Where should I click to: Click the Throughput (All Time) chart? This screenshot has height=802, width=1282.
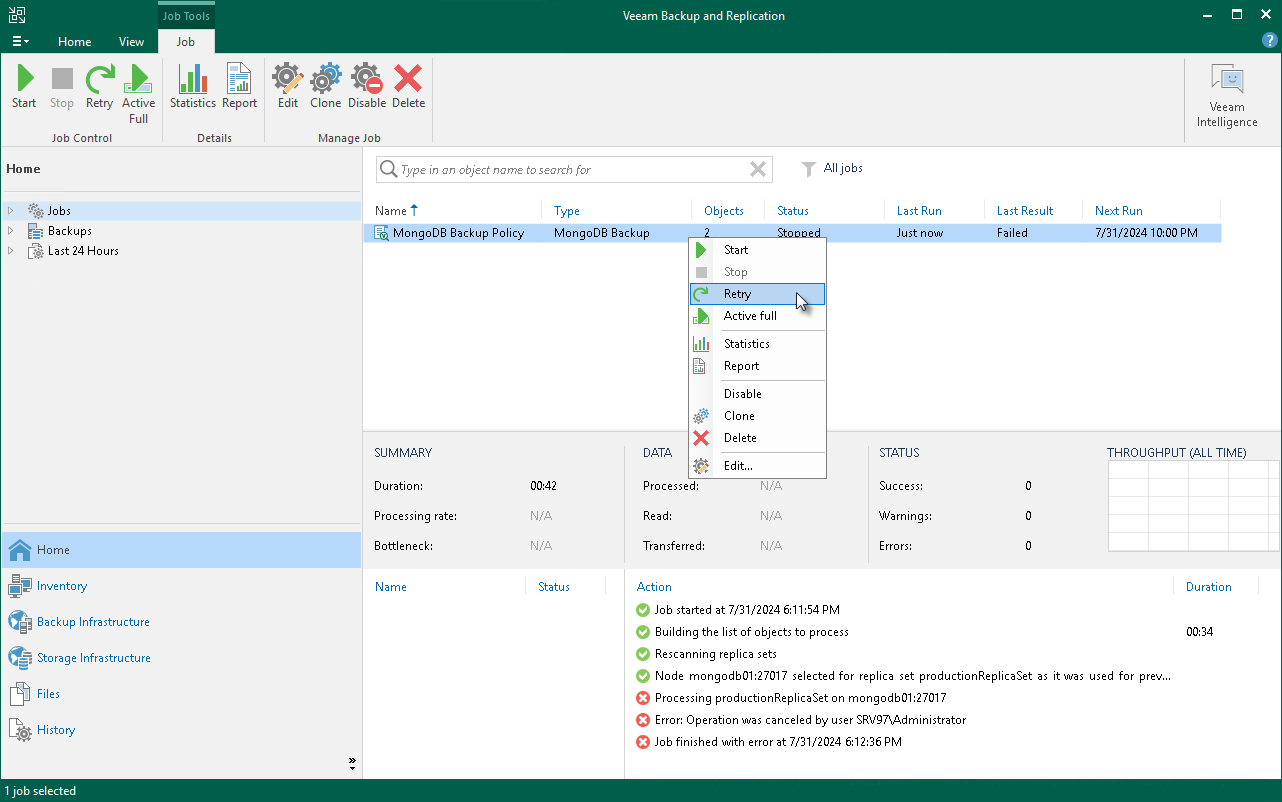[x=1193, y=506]
